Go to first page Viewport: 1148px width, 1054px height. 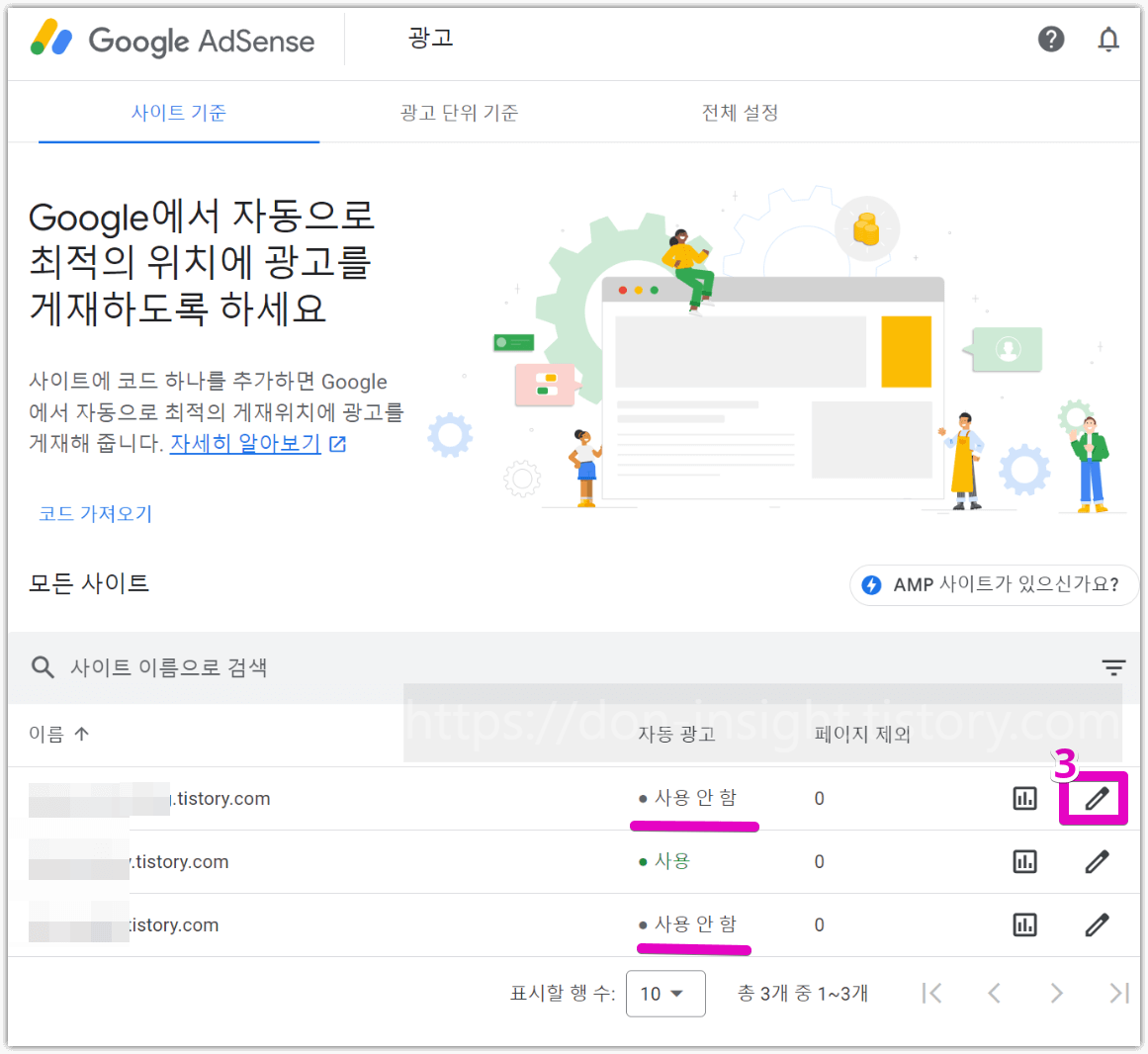[x=932, y=994]
